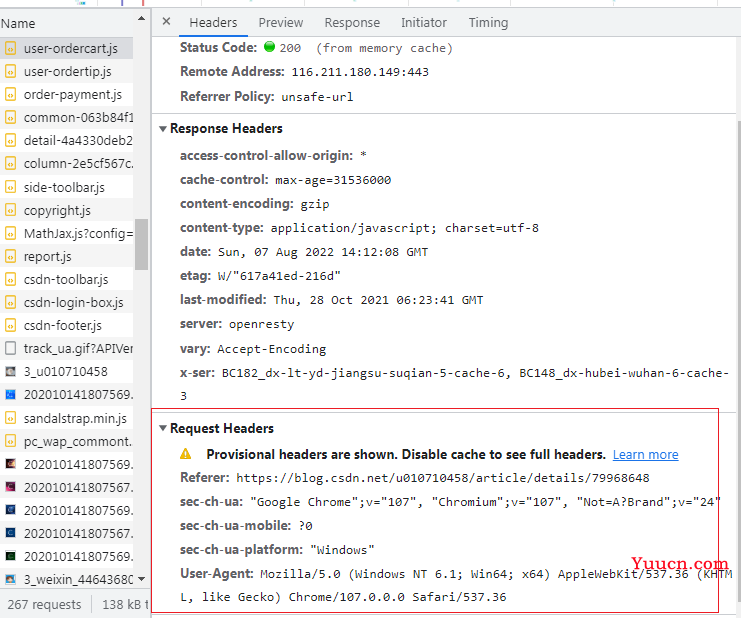Viewport: 741px width, 618px height.
Task: Select the 3_weixin_44643680 request row
Action: coord(67,579)
